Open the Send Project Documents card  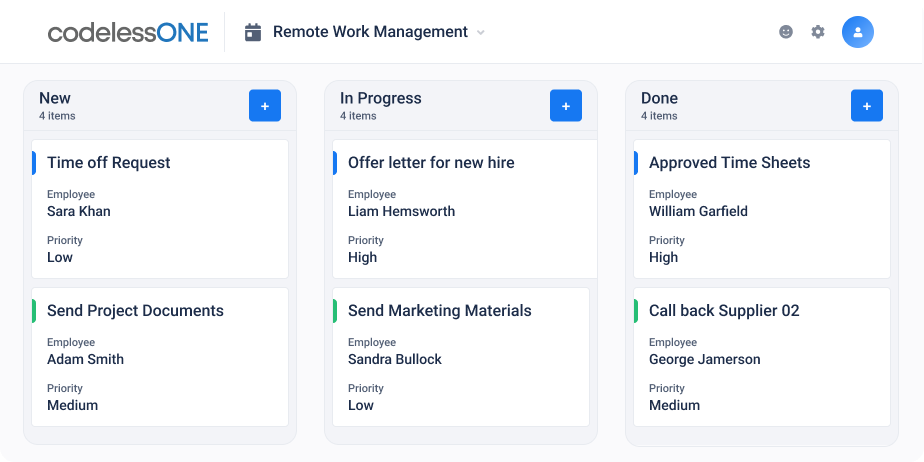click(x=160, y=357)
